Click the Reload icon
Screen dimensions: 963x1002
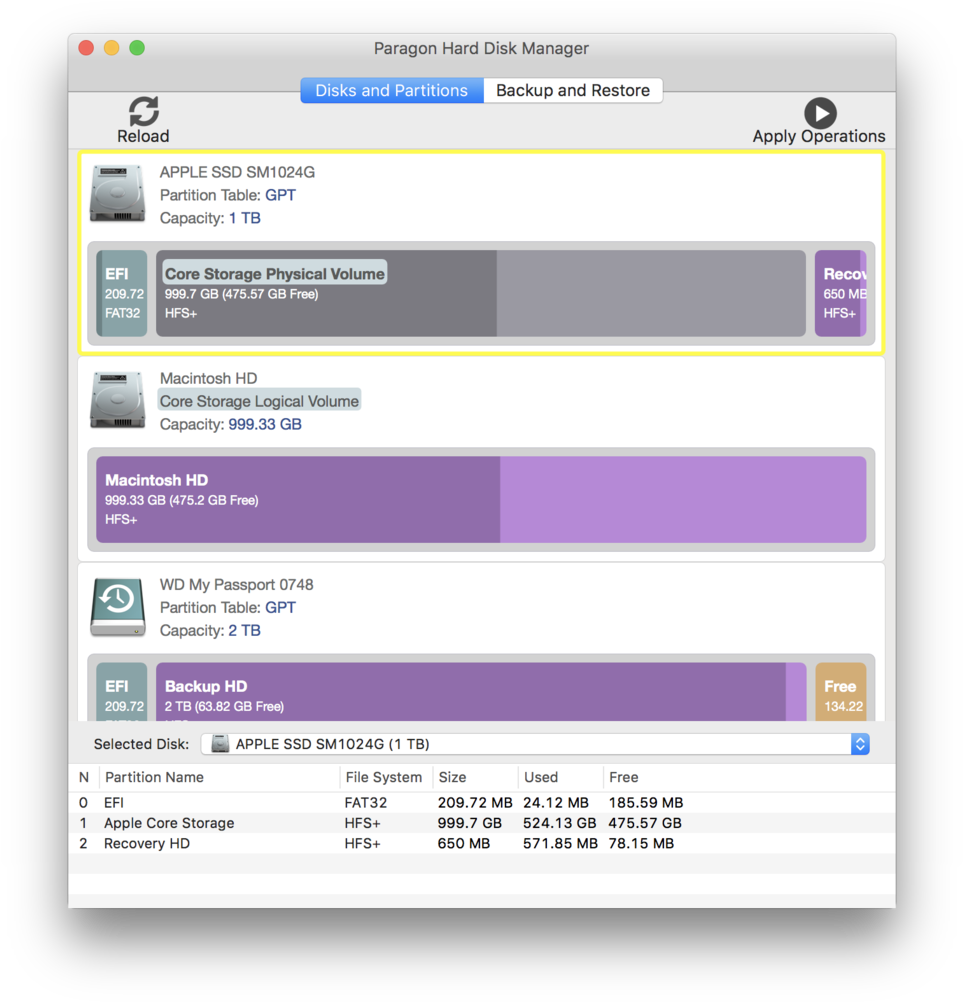(142, 111)
